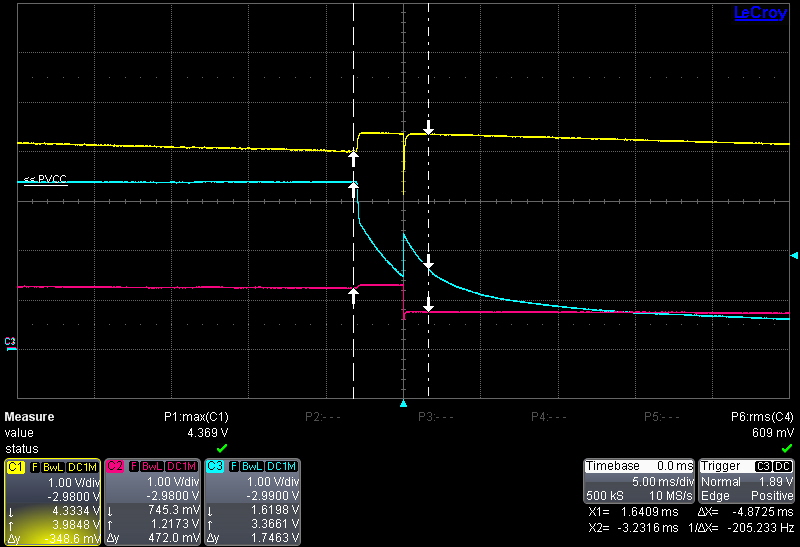Screen dimensions: 800x547
Task: Click the DC1M coupling indicator in C2 descriptor
Action: pos(182,466)
